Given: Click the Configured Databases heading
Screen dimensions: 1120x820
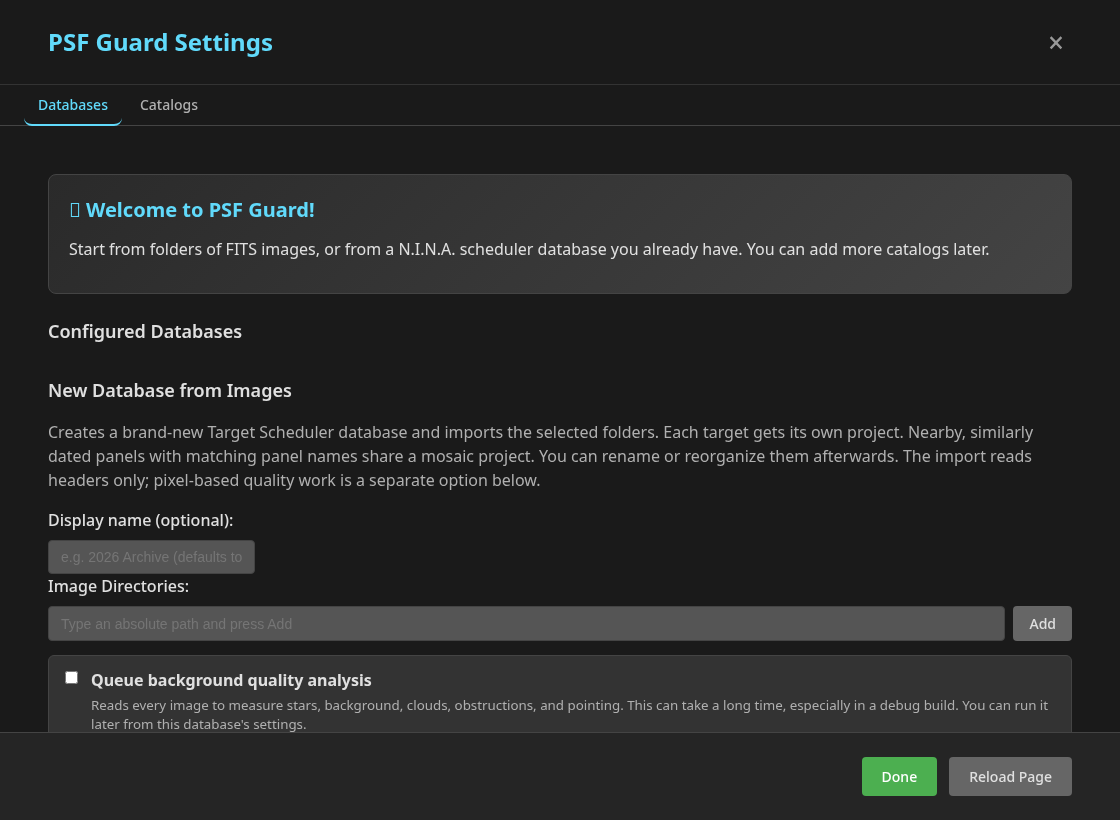Looking at the screenshot, I should (x=145, y=331).
